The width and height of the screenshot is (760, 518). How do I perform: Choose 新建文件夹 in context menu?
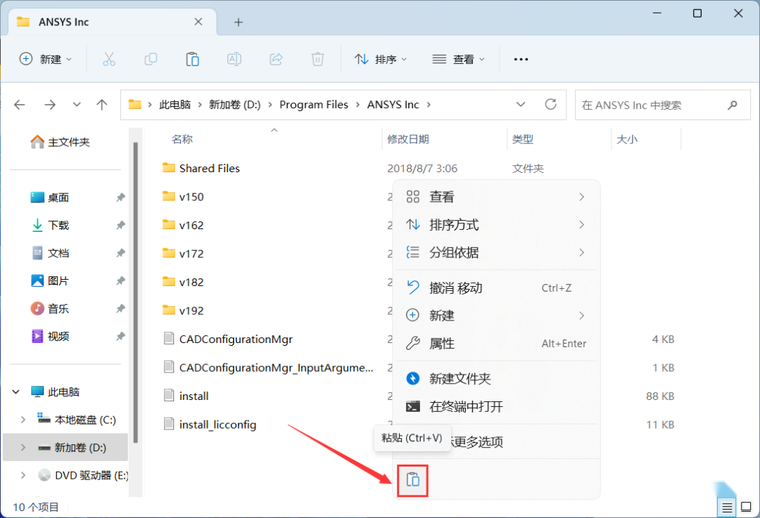[x=496, y=378]
